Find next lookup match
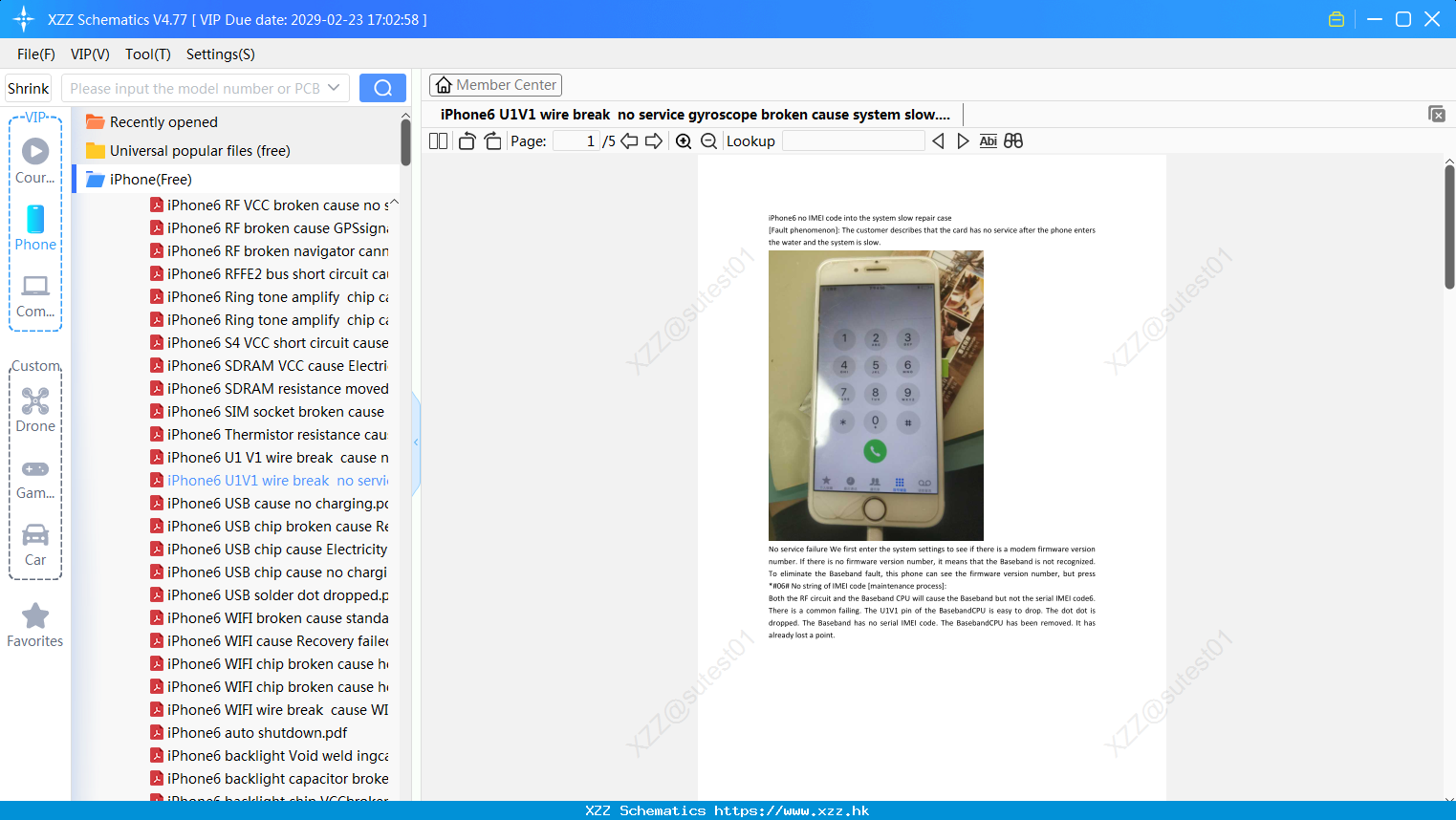 coord(963,141)
